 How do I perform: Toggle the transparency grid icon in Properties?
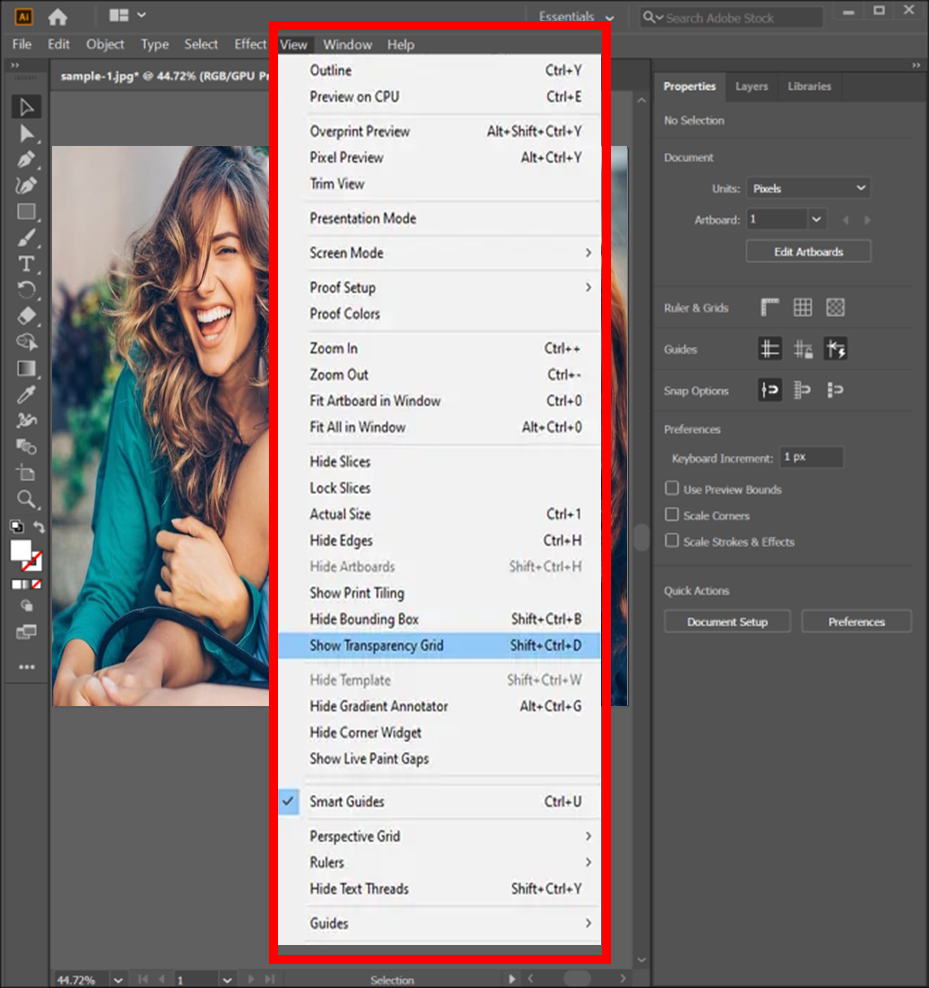coord(835,307)
